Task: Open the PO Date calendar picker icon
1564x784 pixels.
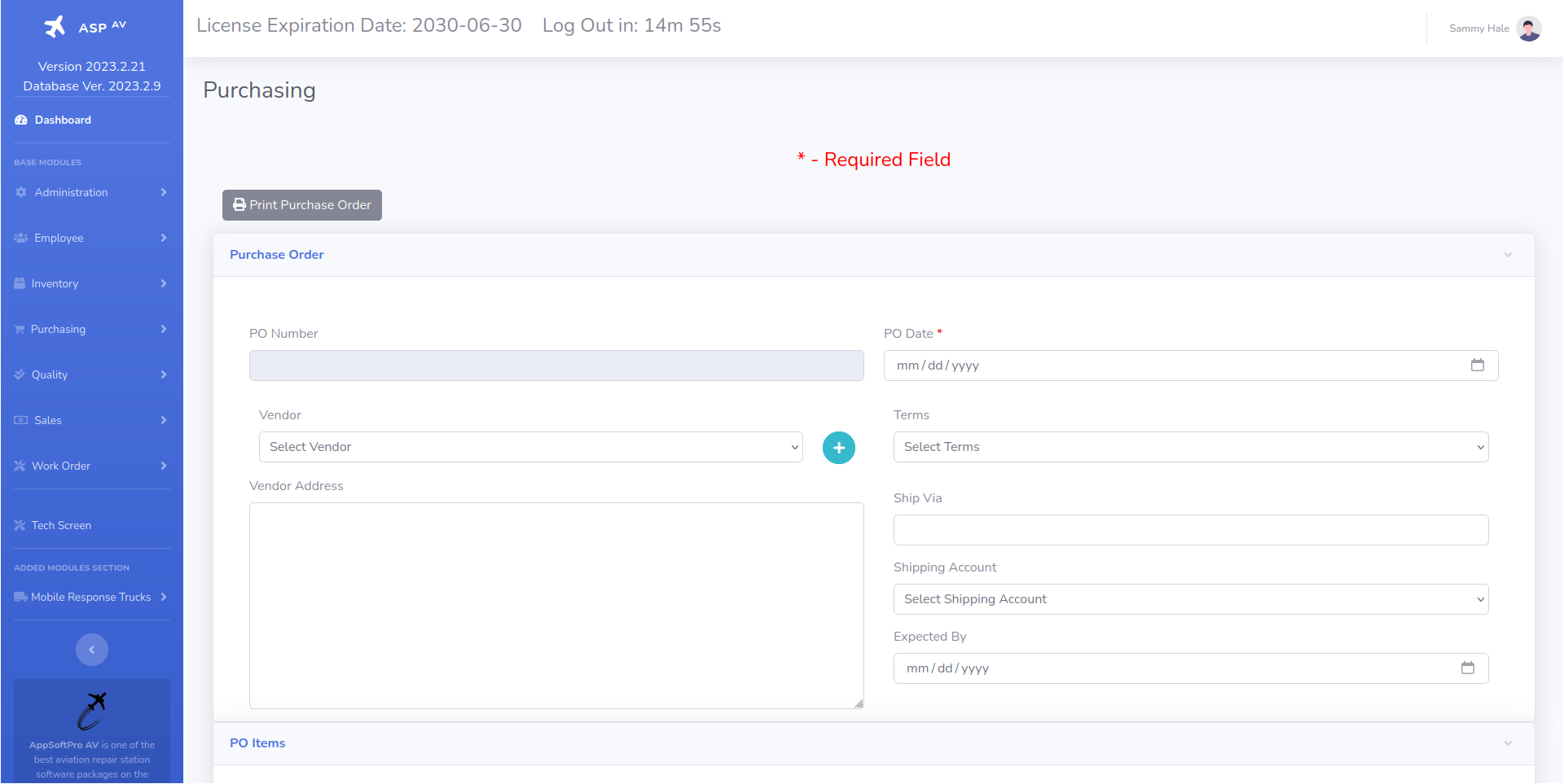Action: pyautogui.click(x=1477, y=366)
